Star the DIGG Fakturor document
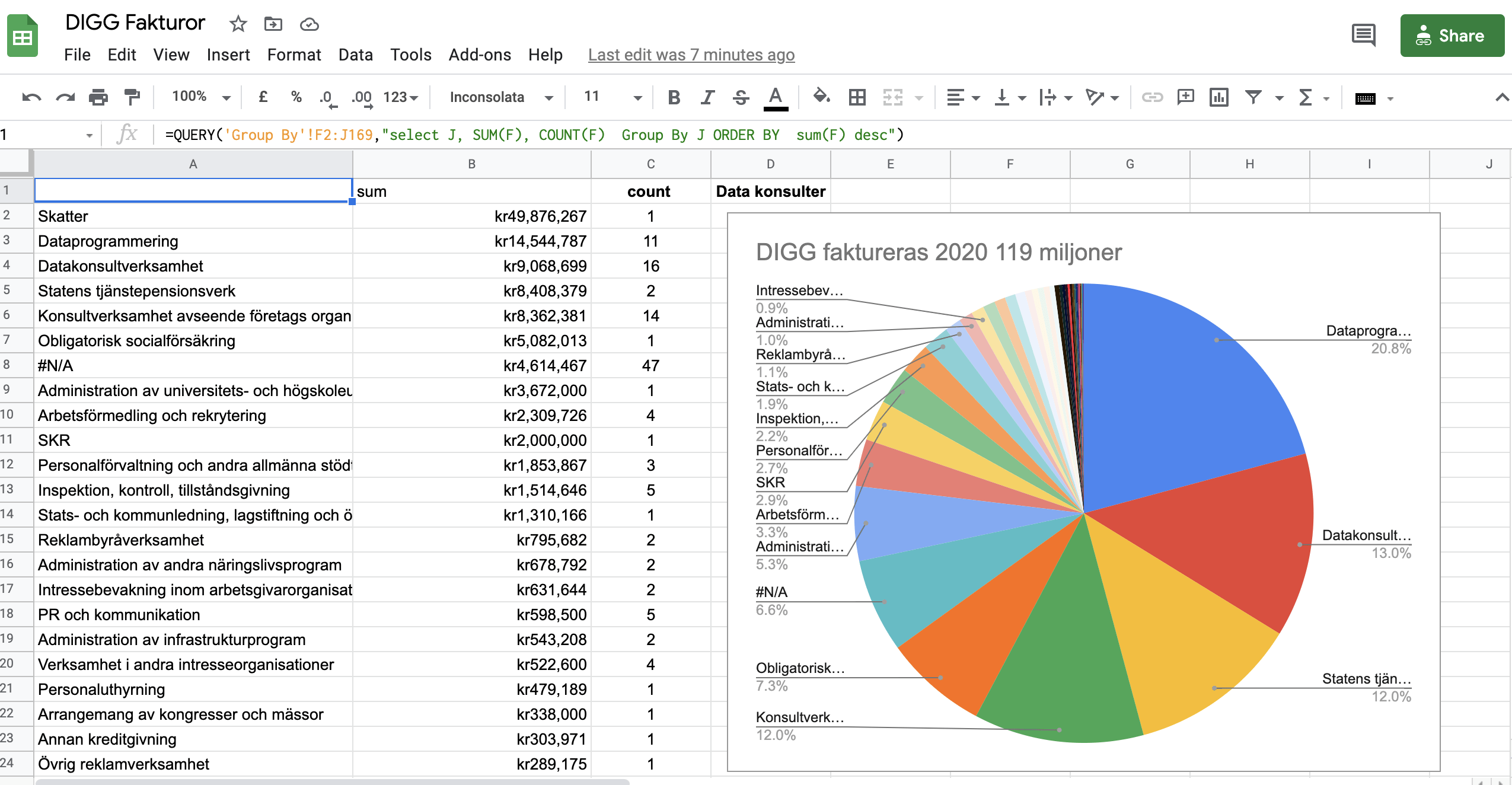This screenshot has width=1512, height=785. (238, 24)
